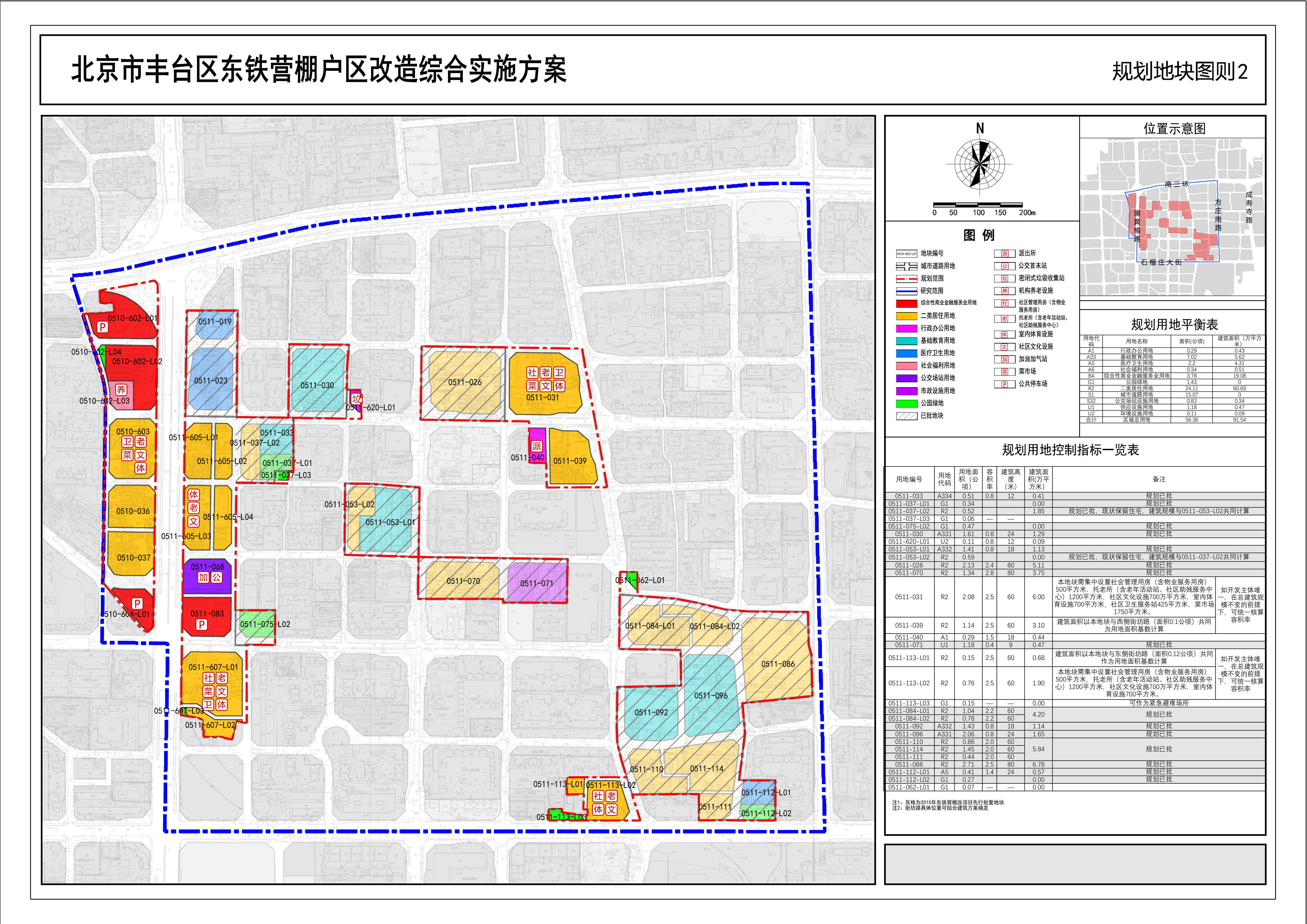
Task: Click the 社区文化设施 legend icon
Action: [x=1005, y=347]
